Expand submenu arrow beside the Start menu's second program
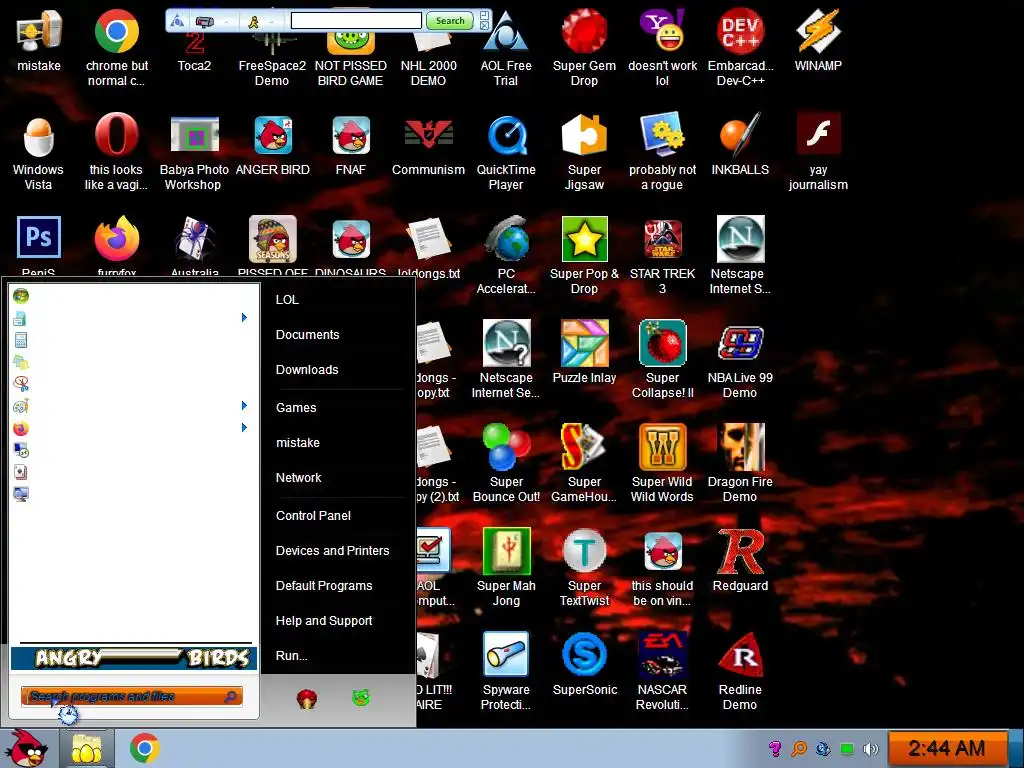This screenshot has height=768, width=1024. (244, 317)
